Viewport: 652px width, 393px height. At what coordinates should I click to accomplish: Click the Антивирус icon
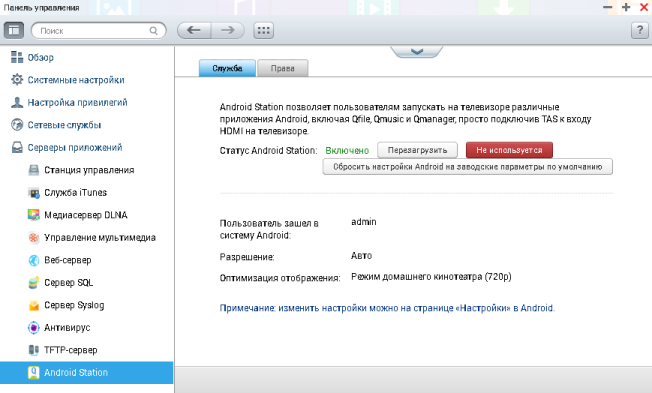[x=34, y=327]
